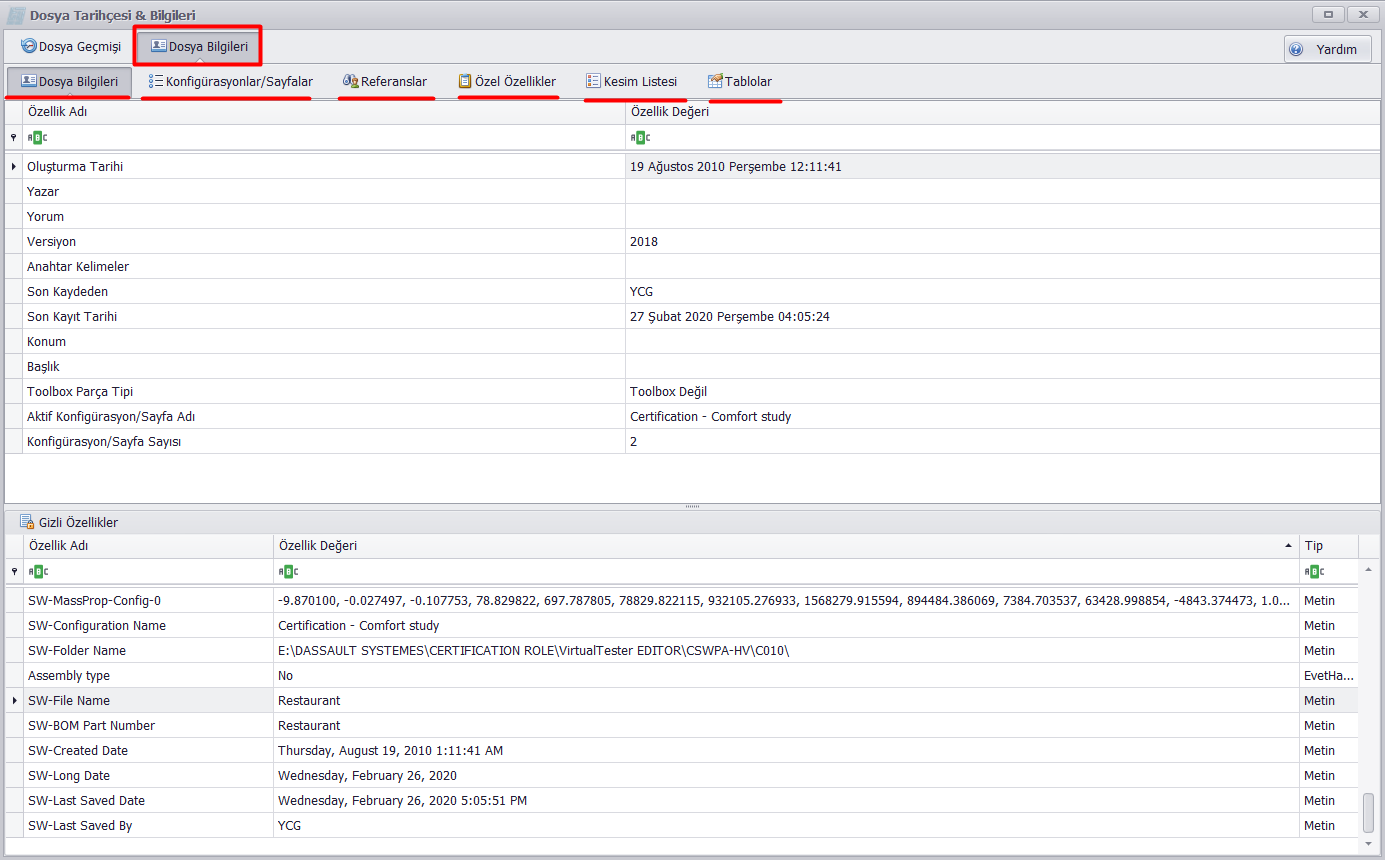Maximize the Dosya Tarihçesi & Bilgileri window
Screen dimensions: 1385x860
(x=1328, y=14)
